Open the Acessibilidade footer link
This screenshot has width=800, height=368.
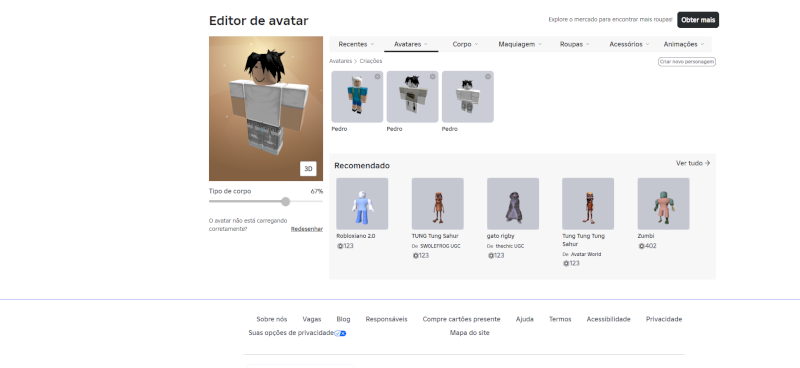pyautogui.click(x=608, y=320)
